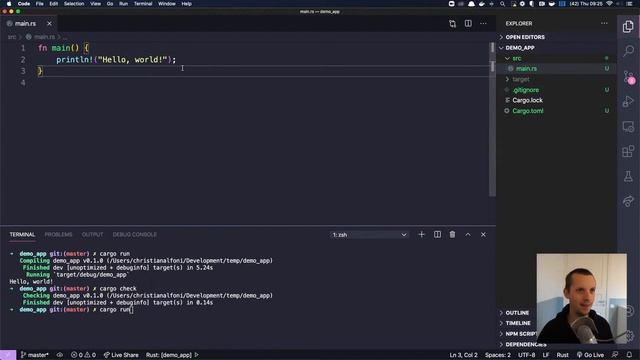
Task: Switch to the OUTPUT tab
Action: (92, 235)
